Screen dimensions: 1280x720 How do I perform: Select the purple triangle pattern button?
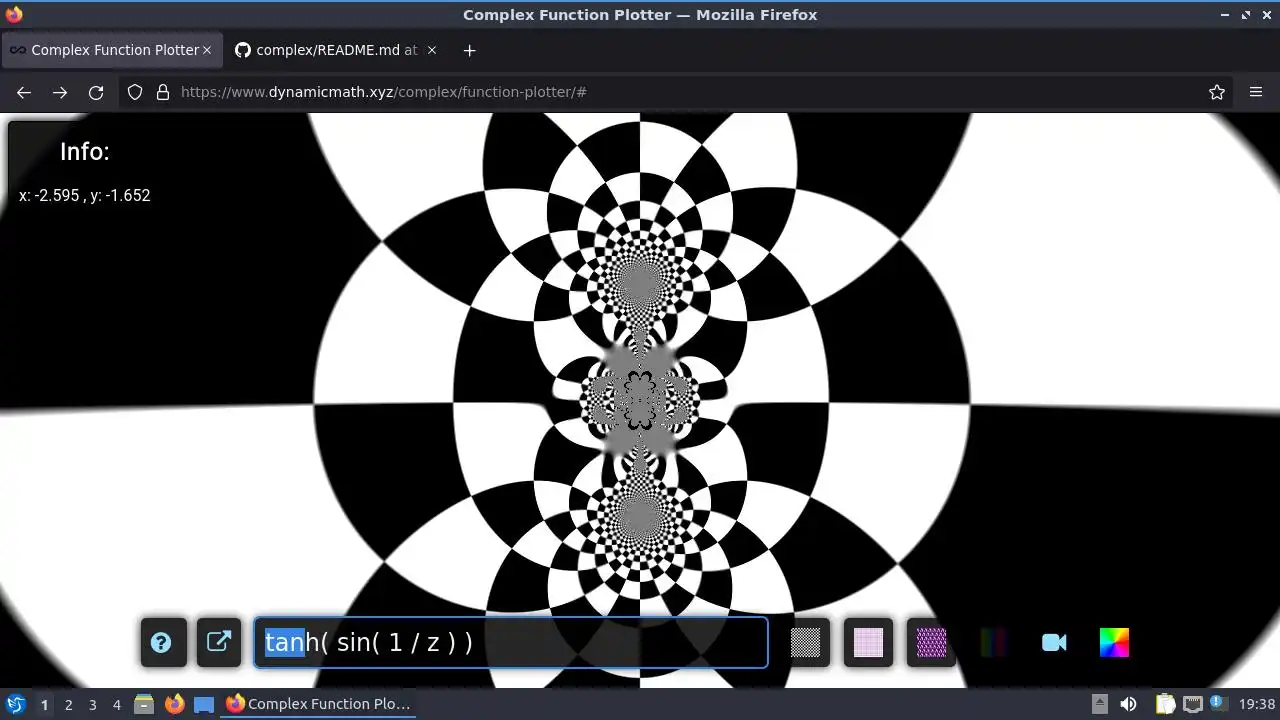pyautogui.click(x=931, y=643)
